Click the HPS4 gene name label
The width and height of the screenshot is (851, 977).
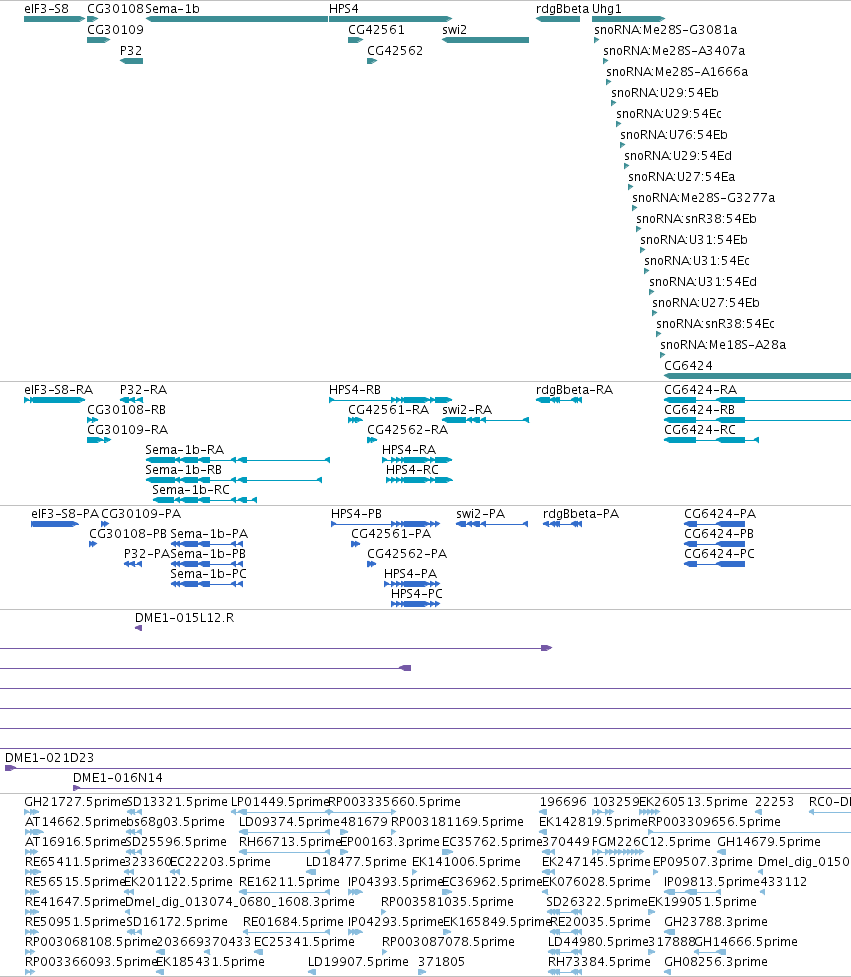click(344, 9)
